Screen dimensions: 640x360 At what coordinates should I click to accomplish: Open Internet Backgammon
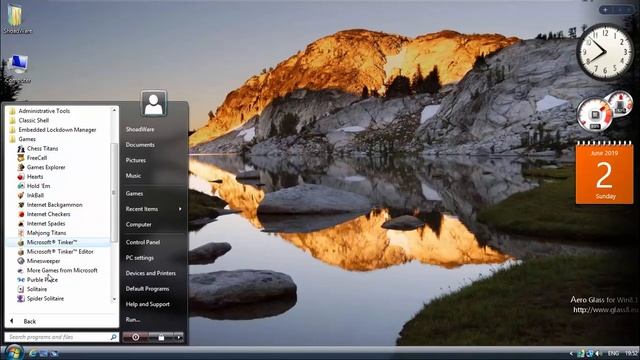54,205
